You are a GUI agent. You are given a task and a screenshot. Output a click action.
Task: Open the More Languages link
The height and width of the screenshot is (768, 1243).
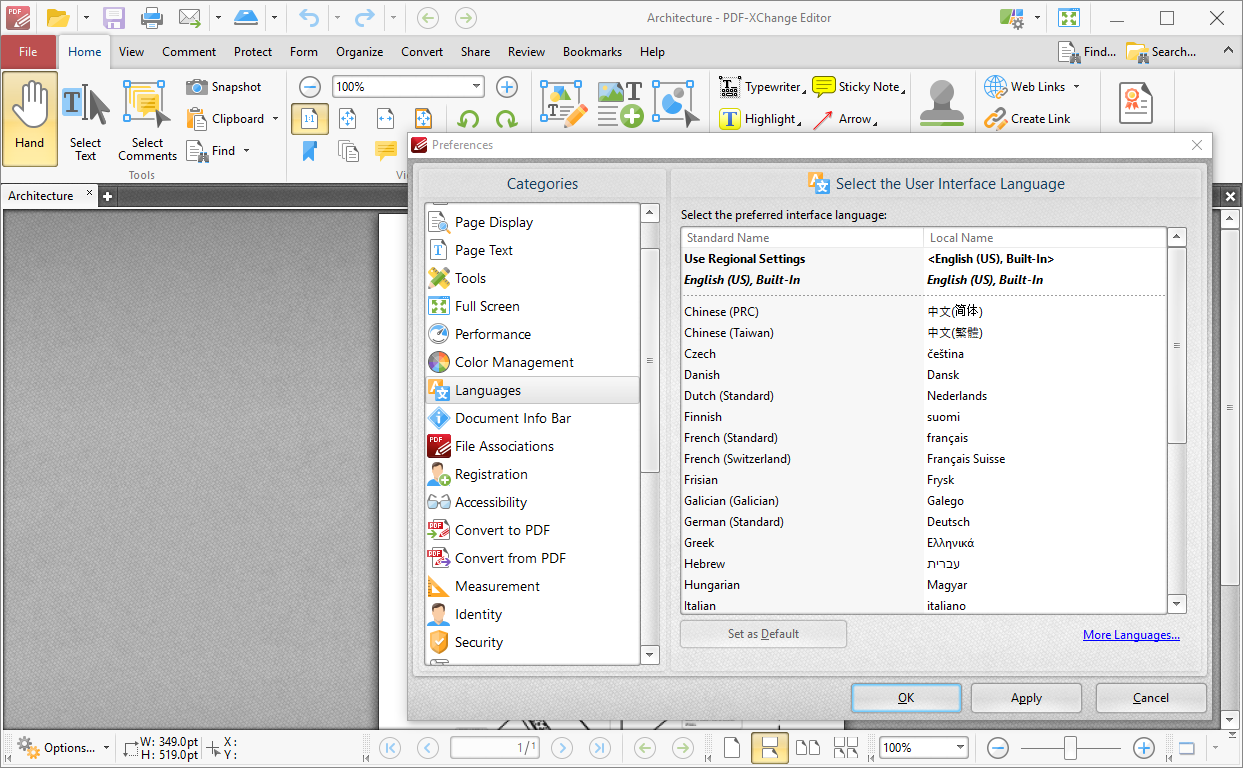click(1131, 635)
